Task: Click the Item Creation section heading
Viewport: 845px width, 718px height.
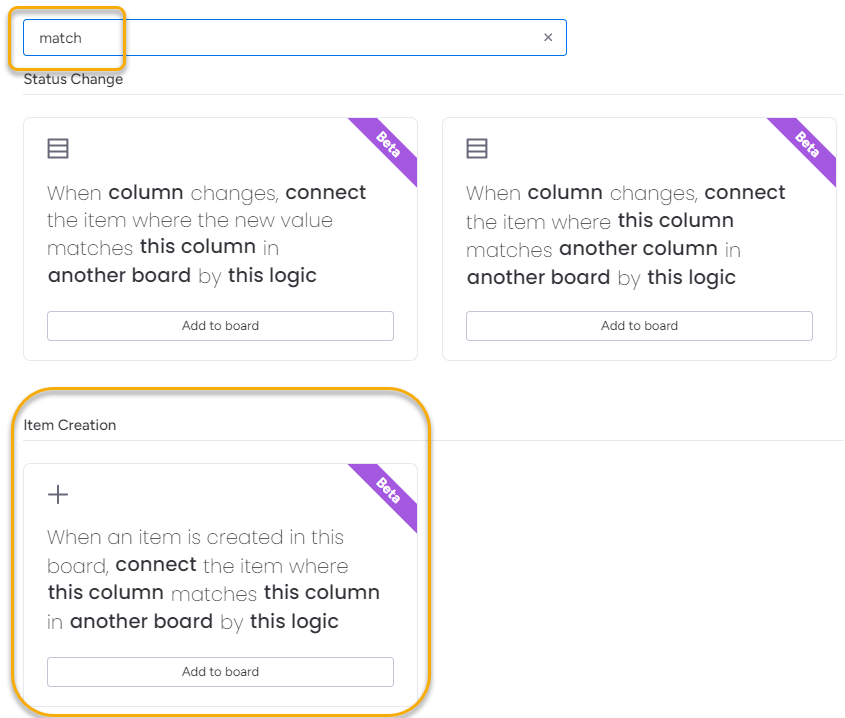Action: click(70, 425)
